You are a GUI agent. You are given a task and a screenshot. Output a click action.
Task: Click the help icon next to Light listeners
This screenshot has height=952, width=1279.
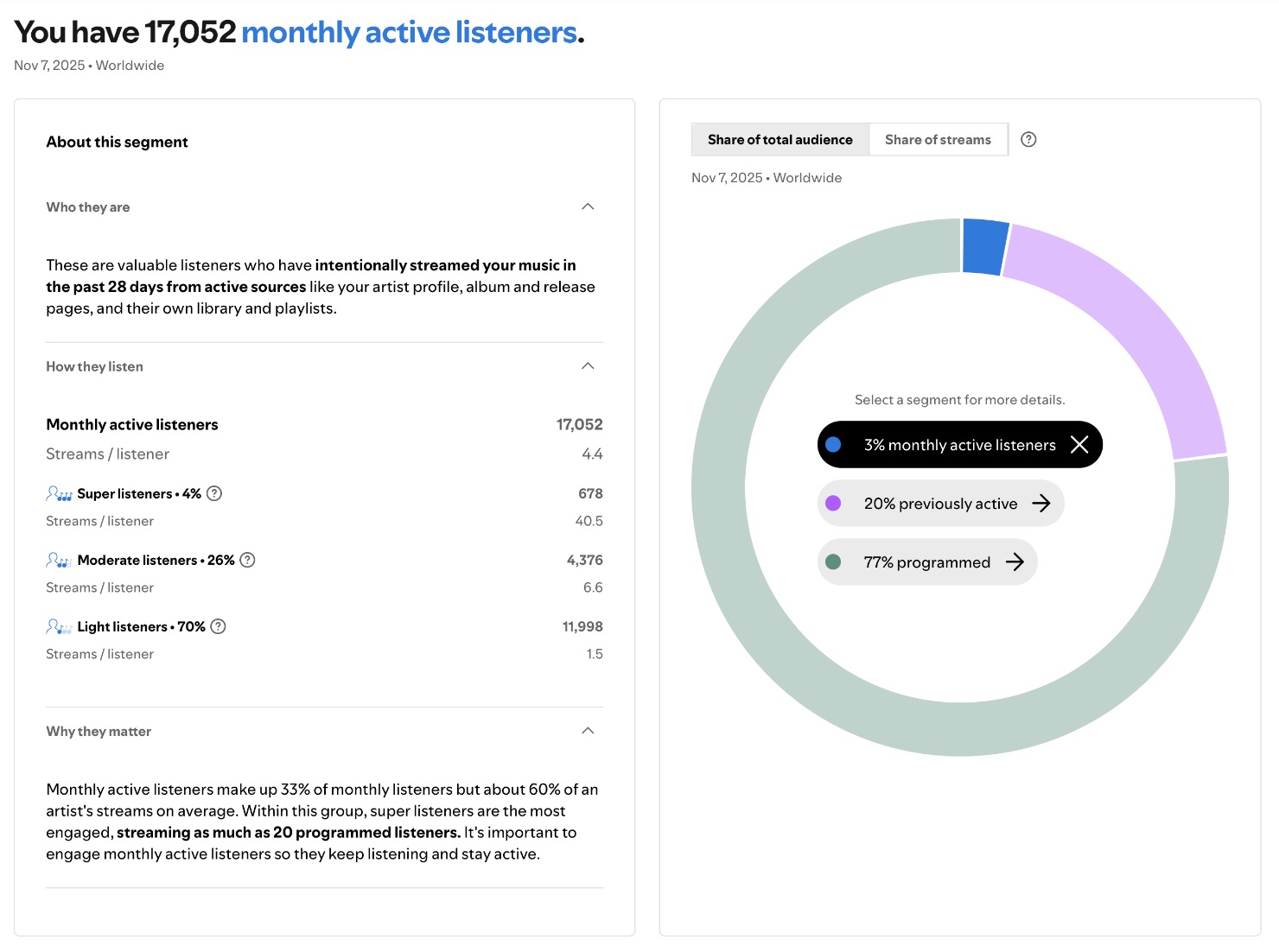coord(219,626)
